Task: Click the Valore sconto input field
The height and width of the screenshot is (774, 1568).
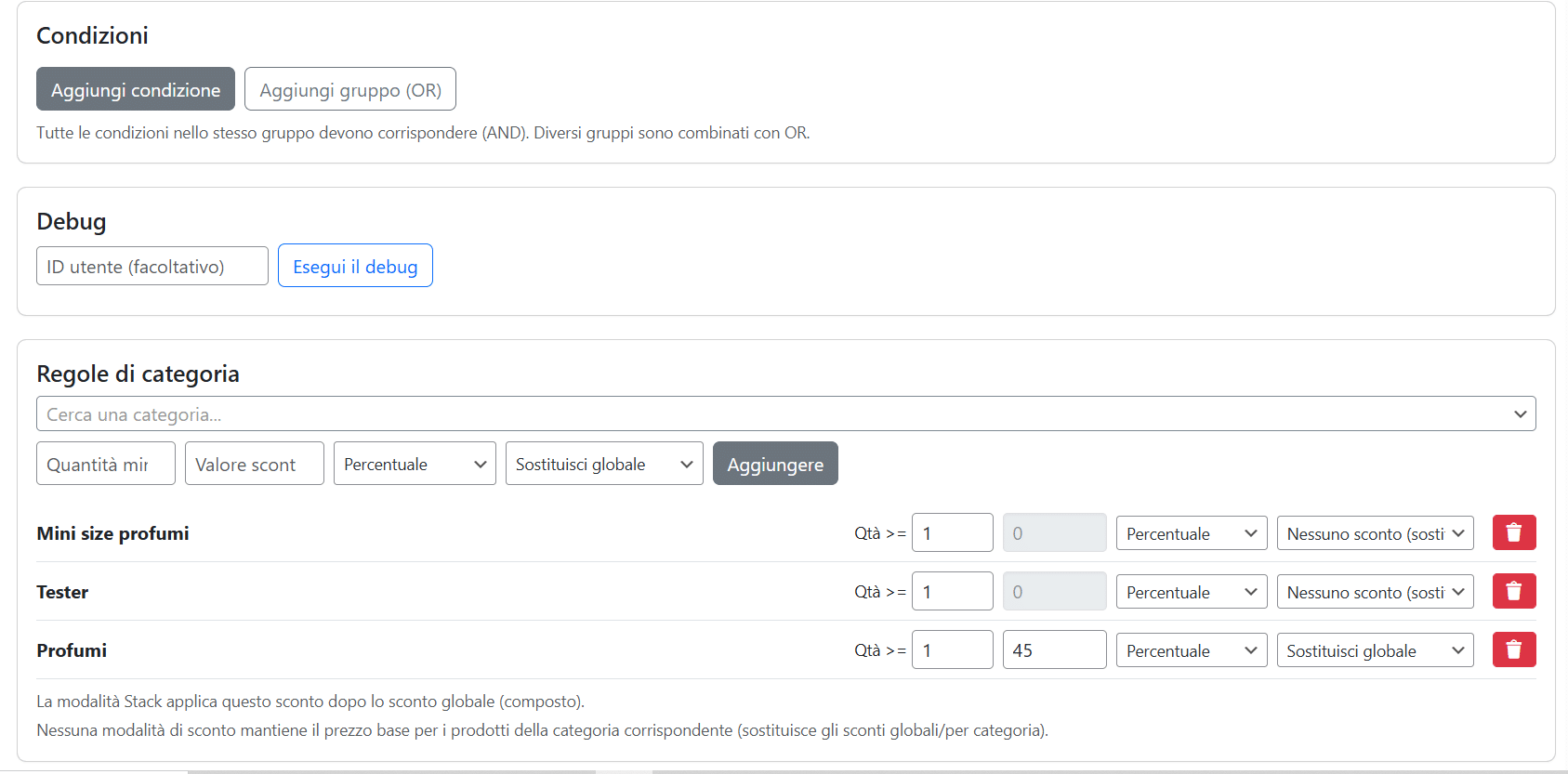Action: (255, 464)
